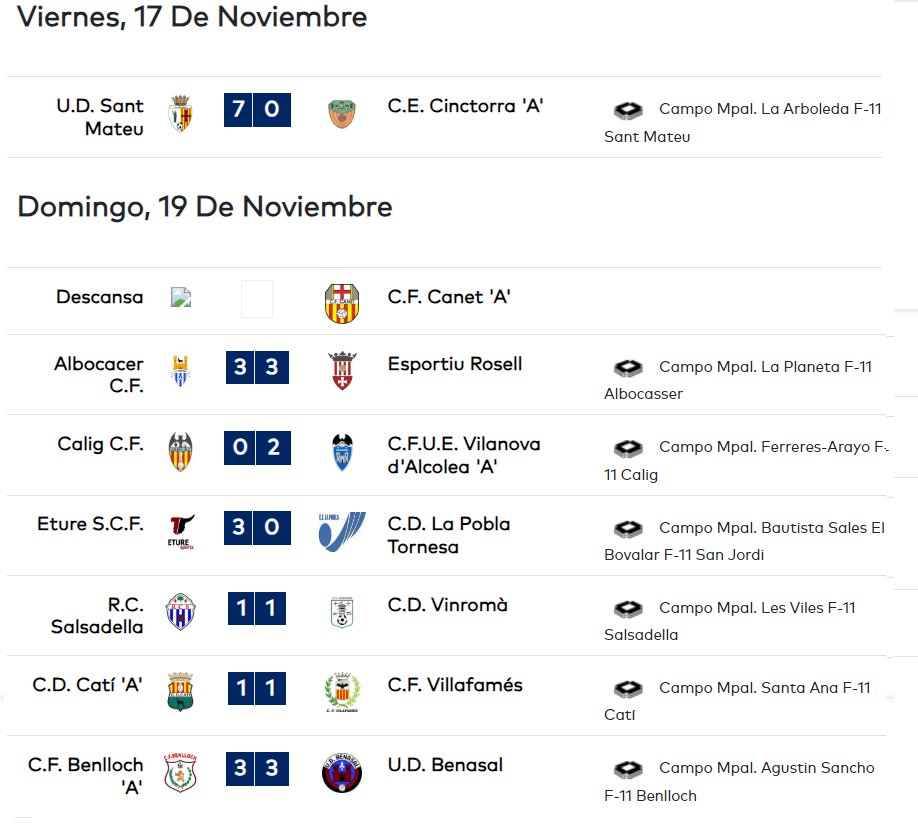The height and width of the screenshot is (824, 918).
Task: Open the 3-3 Albocacer vs Rosell score
Action: point(257,367)
